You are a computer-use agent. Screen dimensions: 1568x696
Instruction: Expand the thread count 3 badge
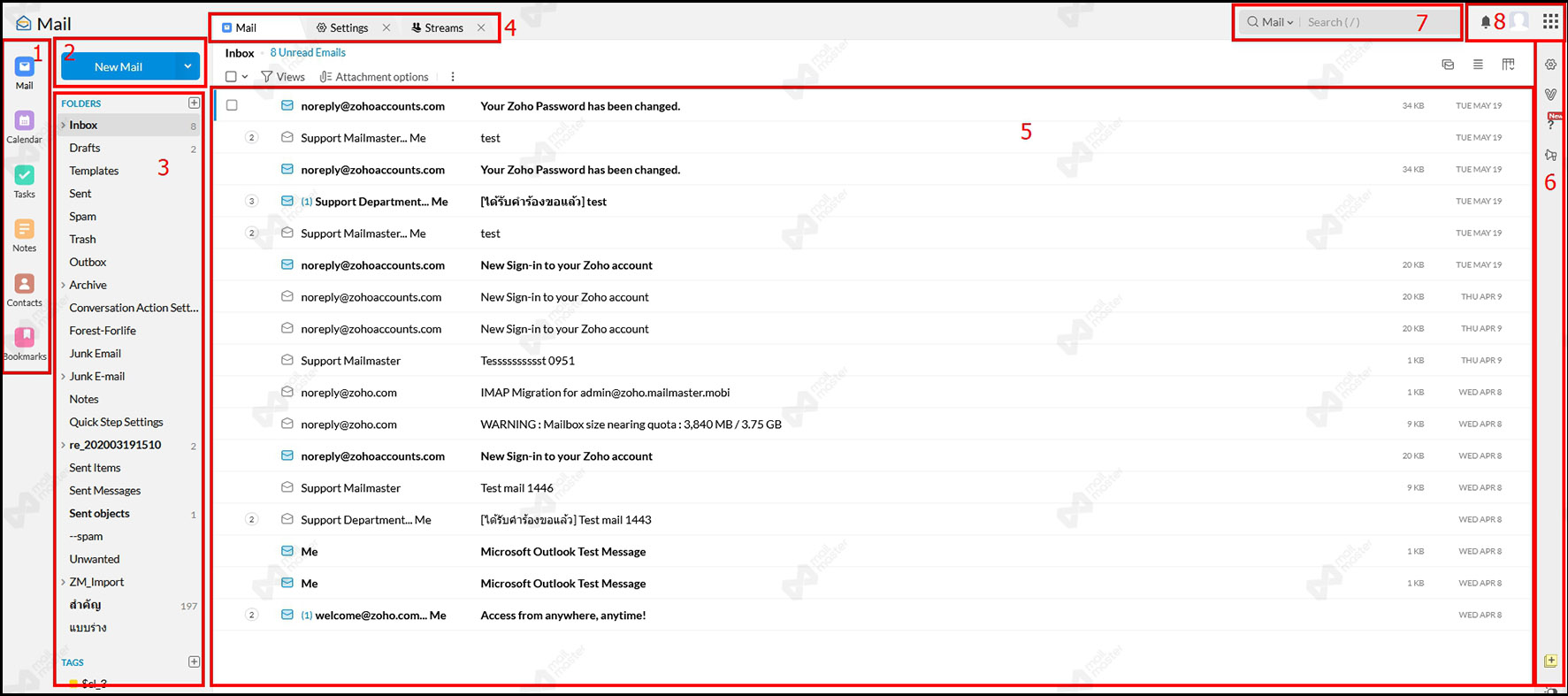pyautogui.click(x=251, y=201)
